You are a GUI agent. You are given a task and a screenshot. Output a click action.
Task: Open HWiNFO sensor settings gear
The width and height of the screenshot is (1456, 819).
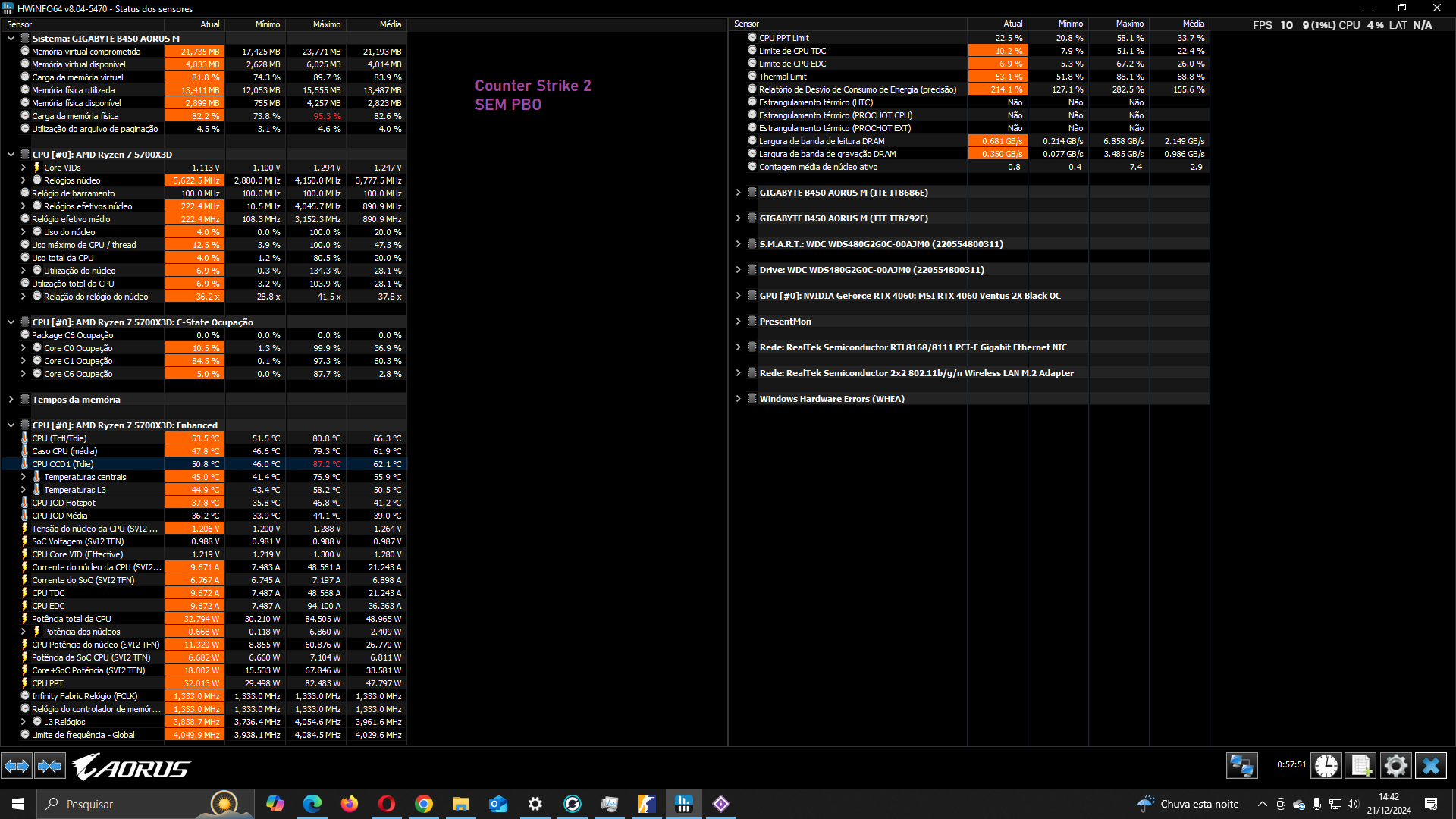point(1395,766)
